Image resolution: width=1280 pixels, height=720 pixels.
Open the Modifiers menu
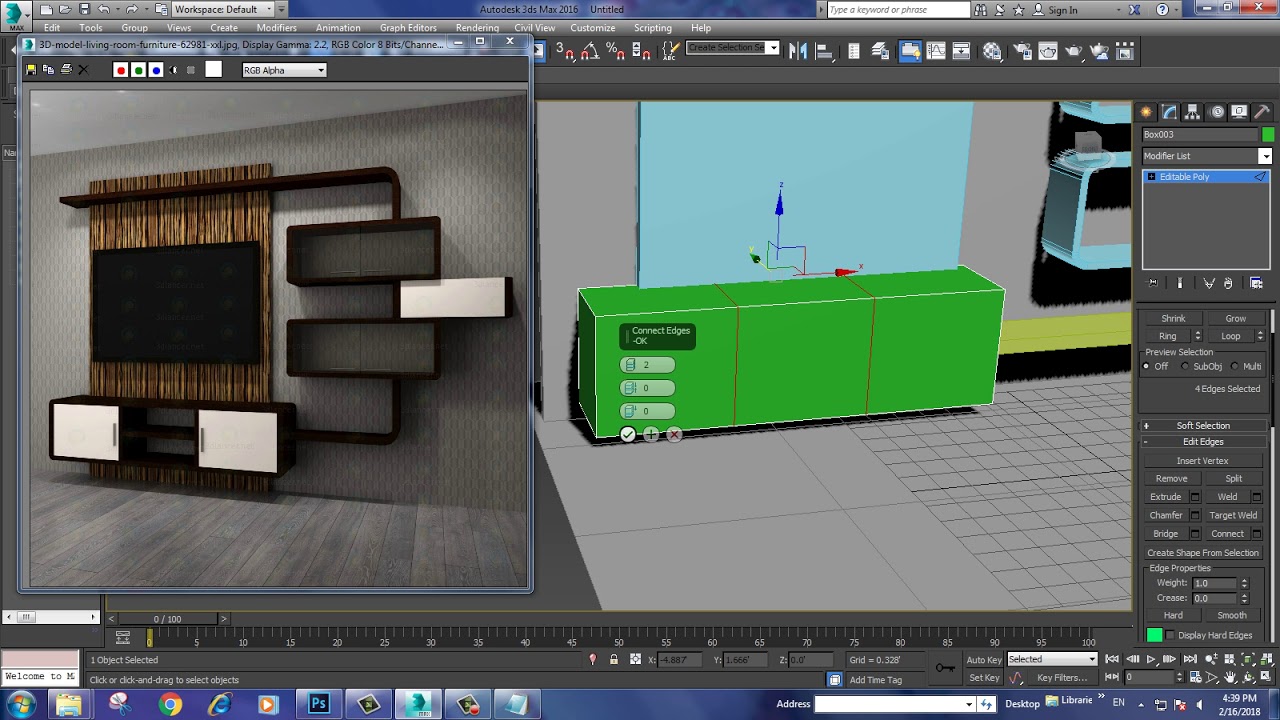(276, 28)
